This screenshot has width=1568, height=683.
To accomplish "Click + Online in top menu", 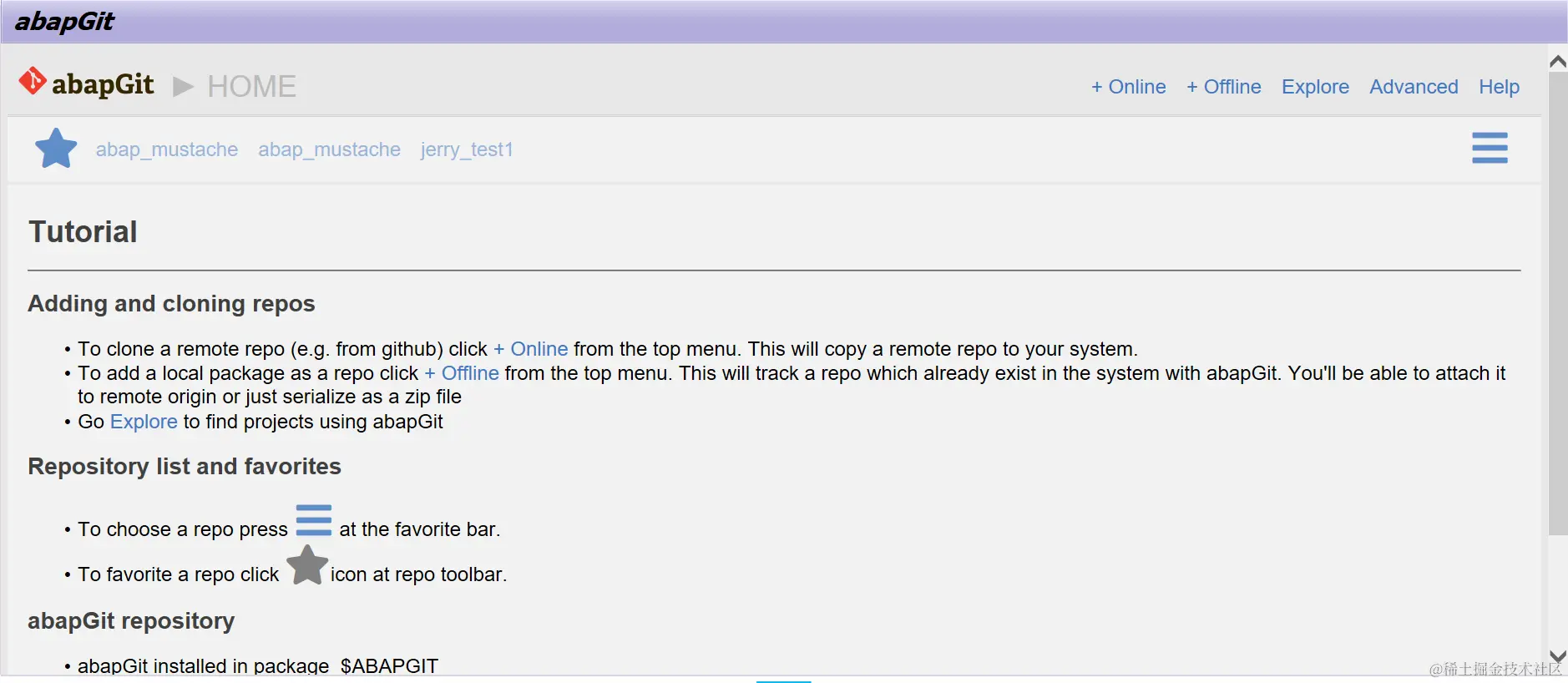I will (x=1129, y=87).
